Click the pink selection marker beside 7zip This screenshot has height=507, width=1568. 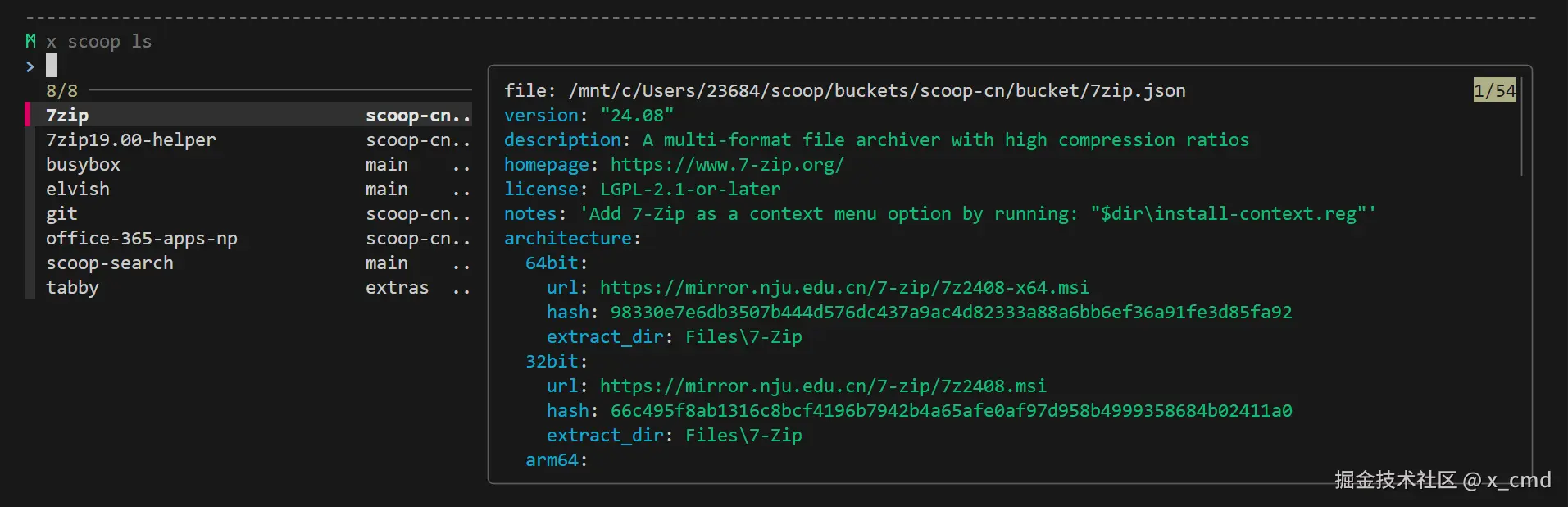(28, 114)
